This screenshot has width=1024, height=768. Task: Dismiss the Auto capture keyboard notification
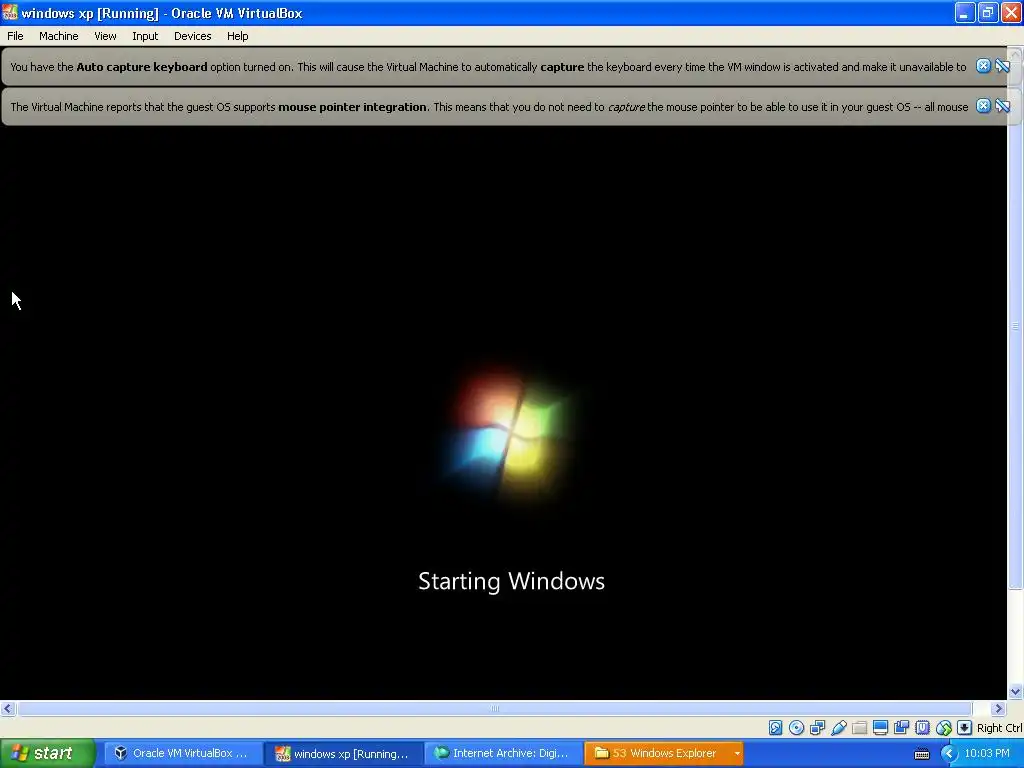click(x=983, y=66)
